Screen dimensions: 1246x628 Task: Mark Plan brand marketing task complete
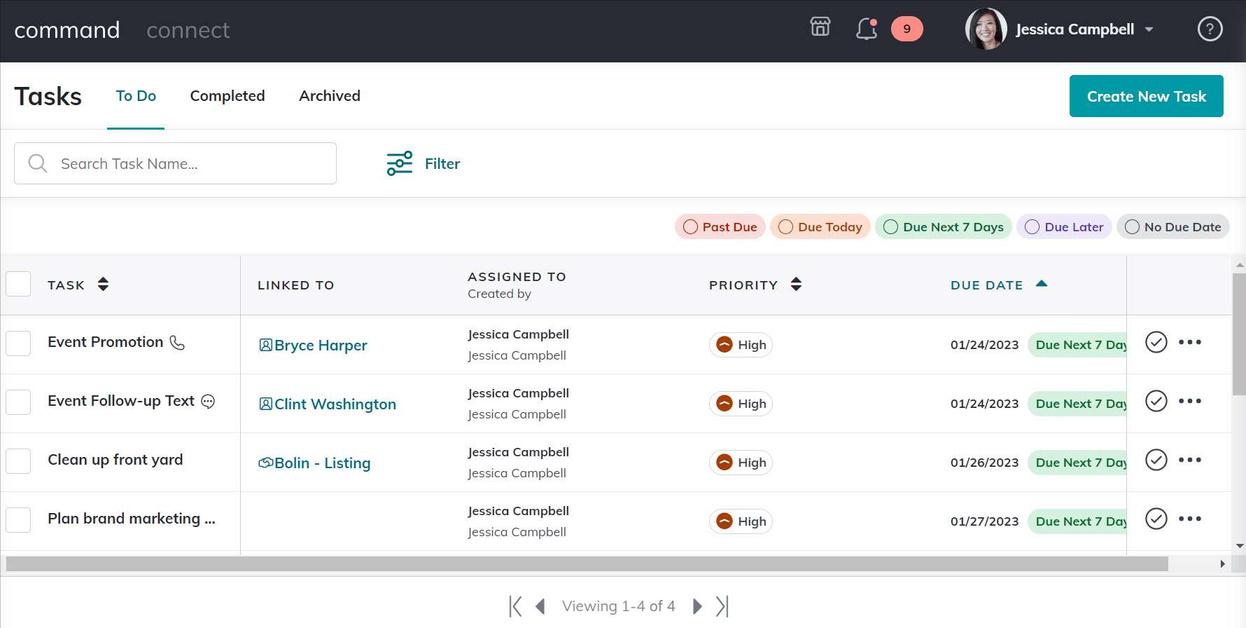click(1156, 519)
